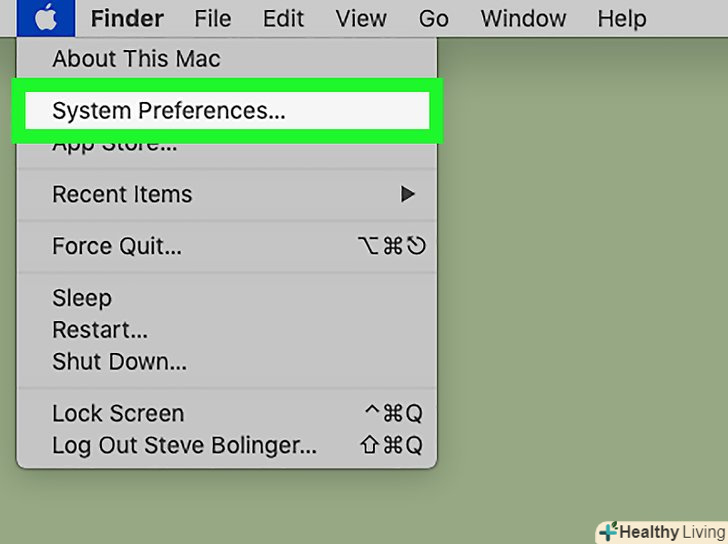Select About This Mac

136,59
